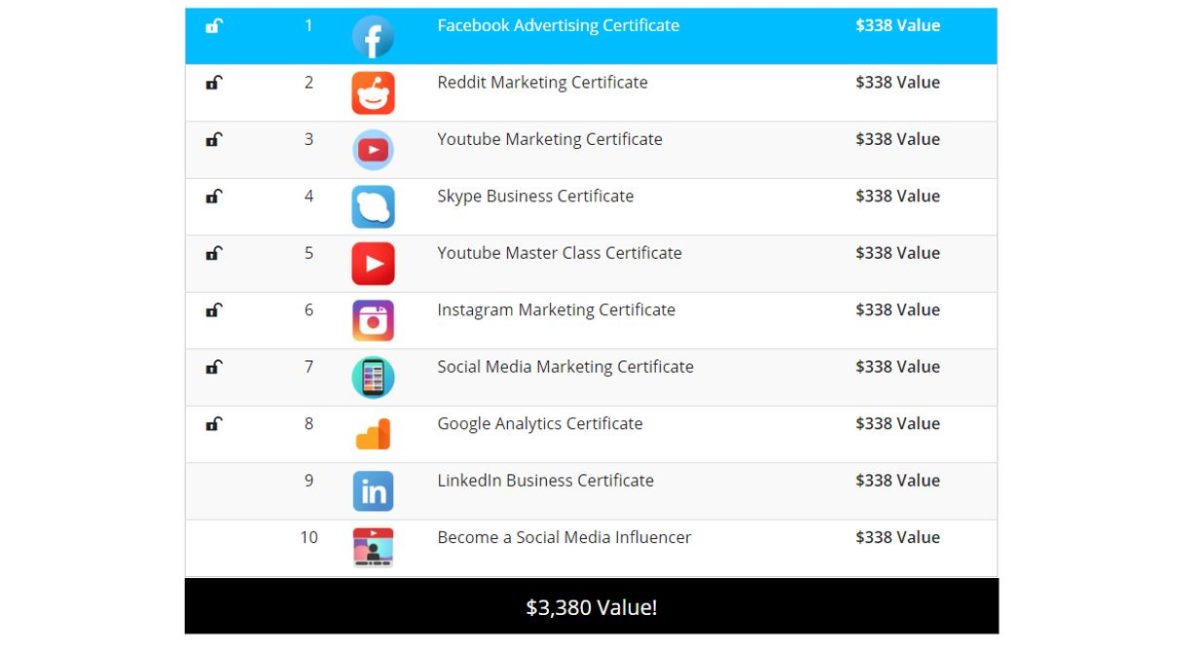This screenshot has width=1200, height=650.
Task: Click the Facebook logo icon
Action: (x=373, y=37)
